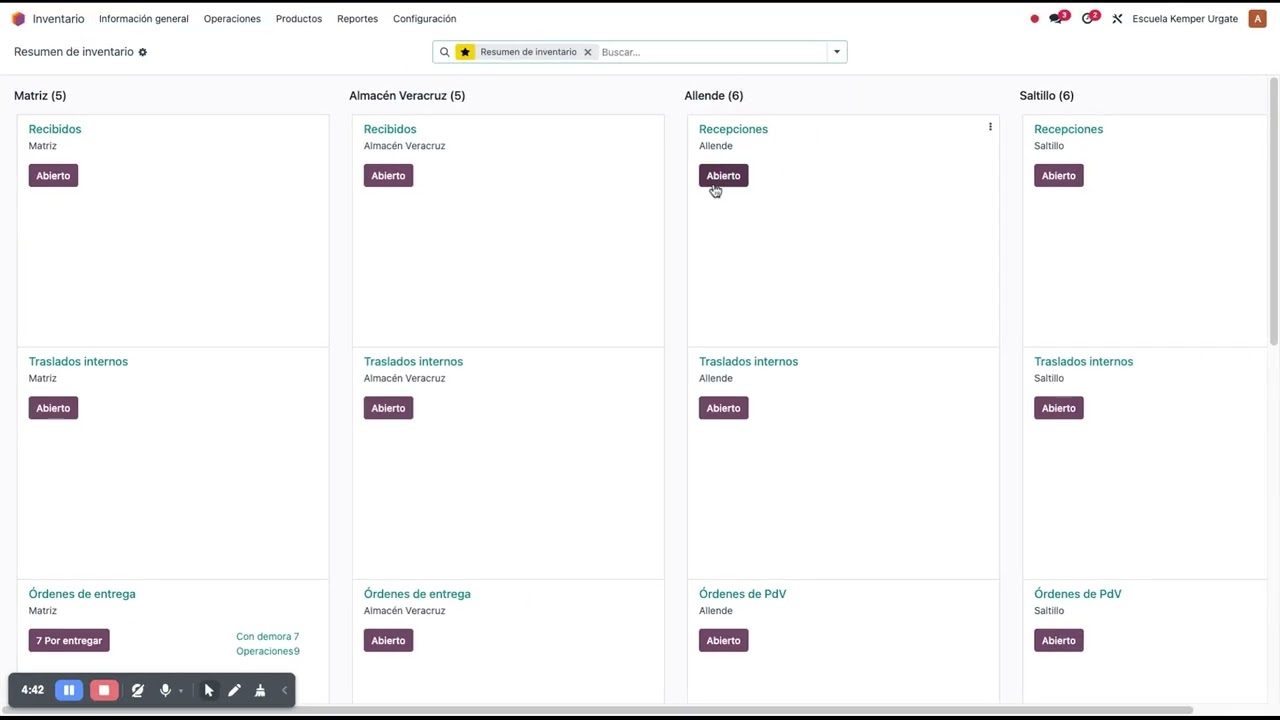This screenshot has width=1280, height=720.
Task: Open the Odoo app switcher logo
Action: 18,19
